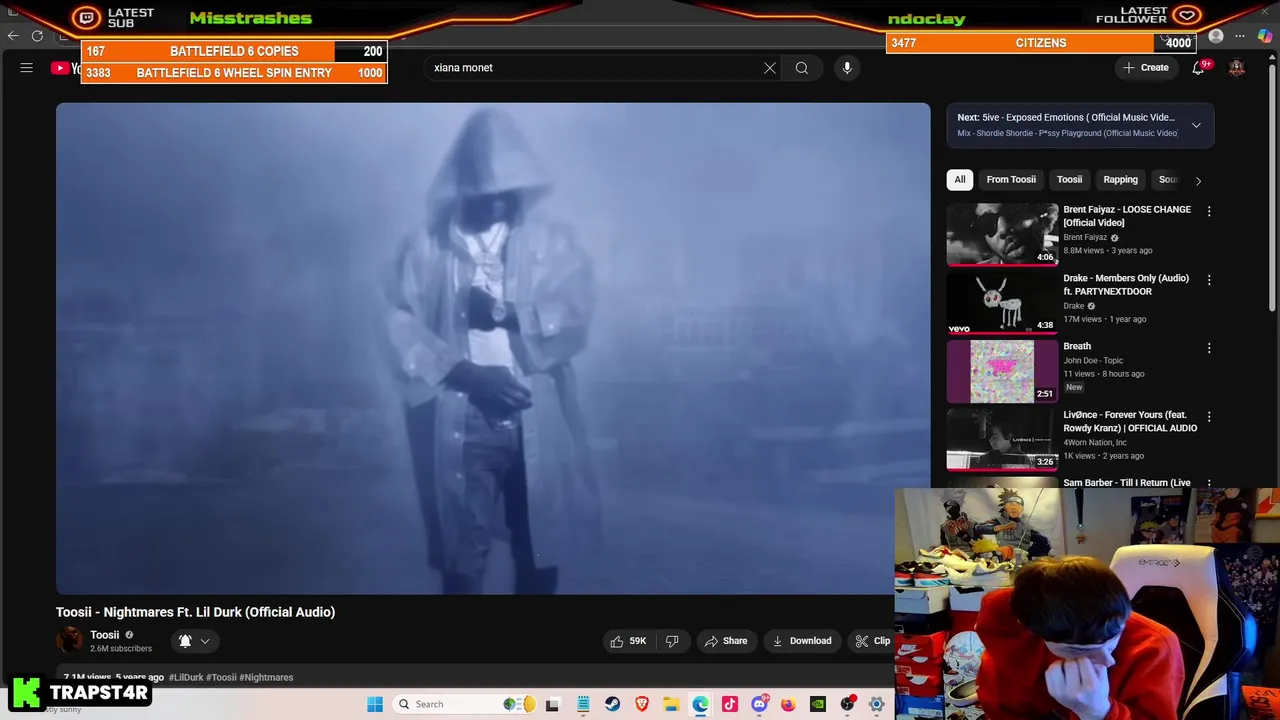Like the Toosii Nightmares video
This screenshot has width=1280, height=720.
pyautogui.click(x=628, y=641)
